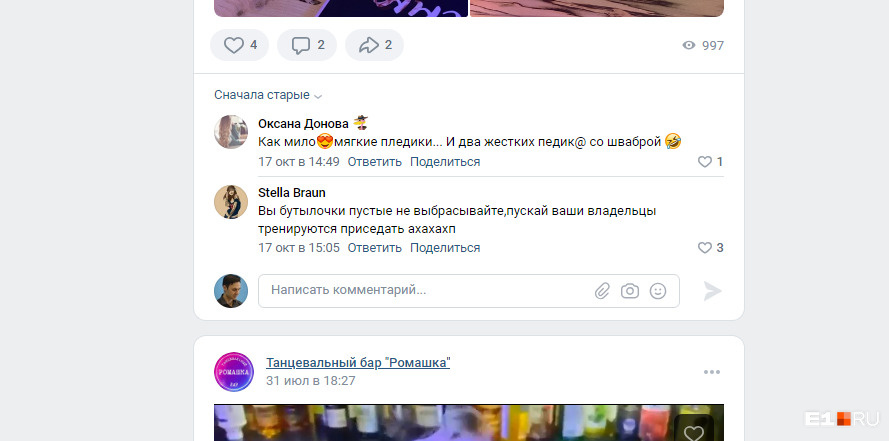This screenshot has width=889, height=441.
Task: Open the 31 июл в 18:27 timestamp
Action: pyautogui.click(x=311, y=380)
